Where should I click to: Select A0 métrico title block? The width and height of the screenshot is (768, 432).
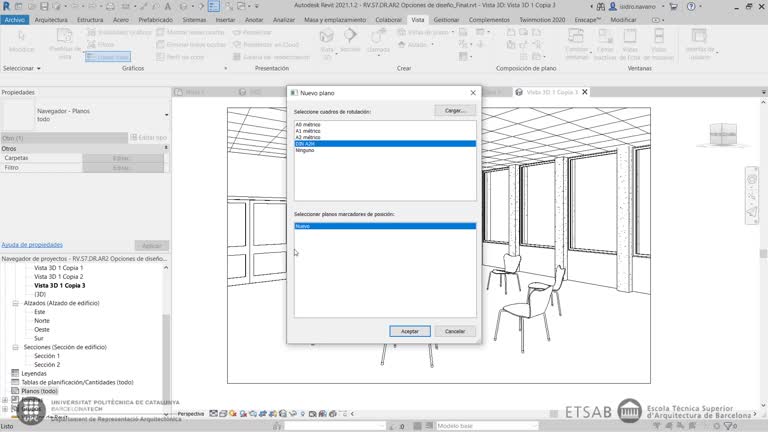click(308, 126)
